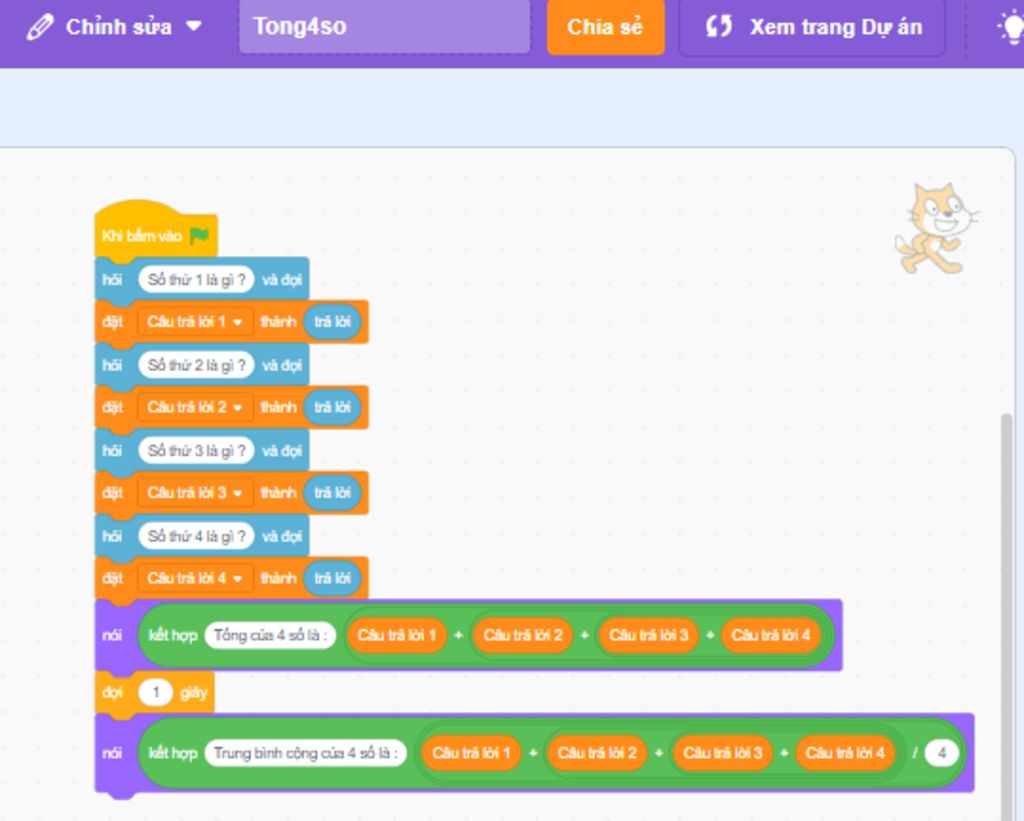
Task: Edit question text Số thứ 3 là gì ?
Action: coord(196,451)
